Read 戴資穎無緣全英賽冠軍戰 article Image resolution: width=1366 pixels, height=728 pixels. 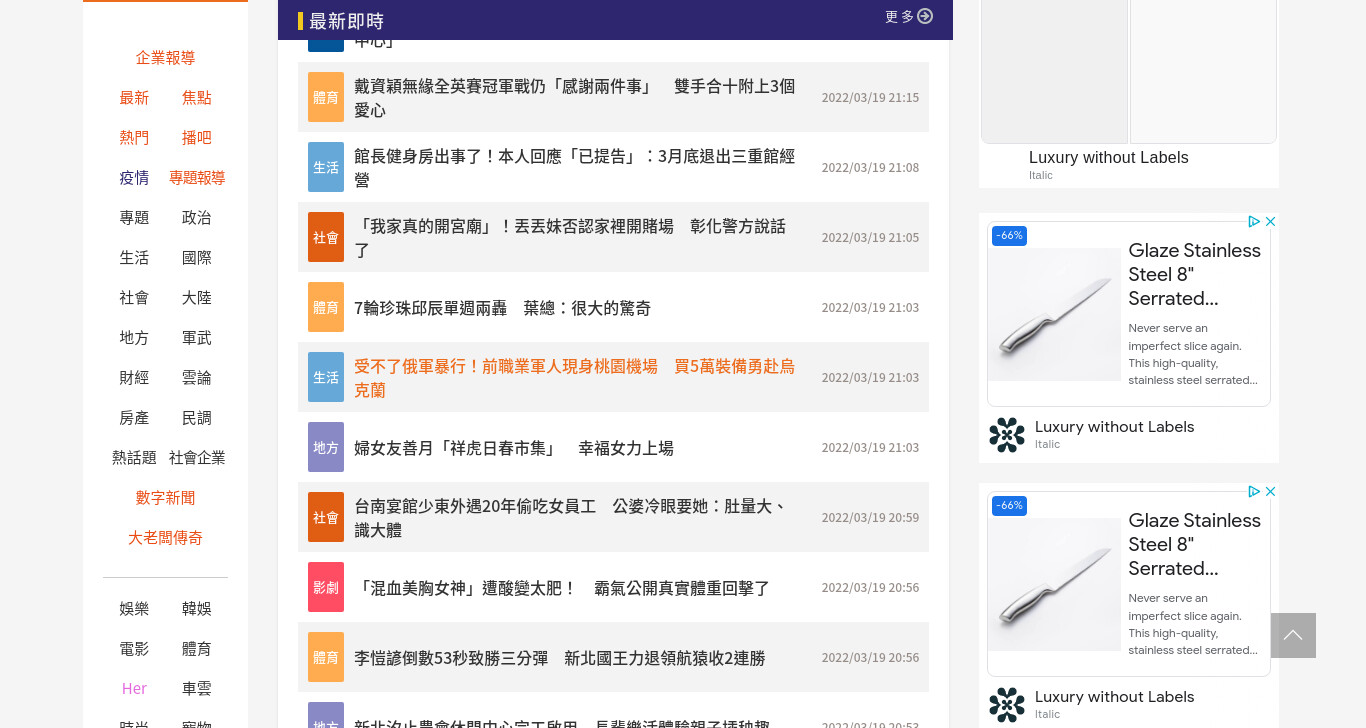pyautogui.click(x=575, y=98)
